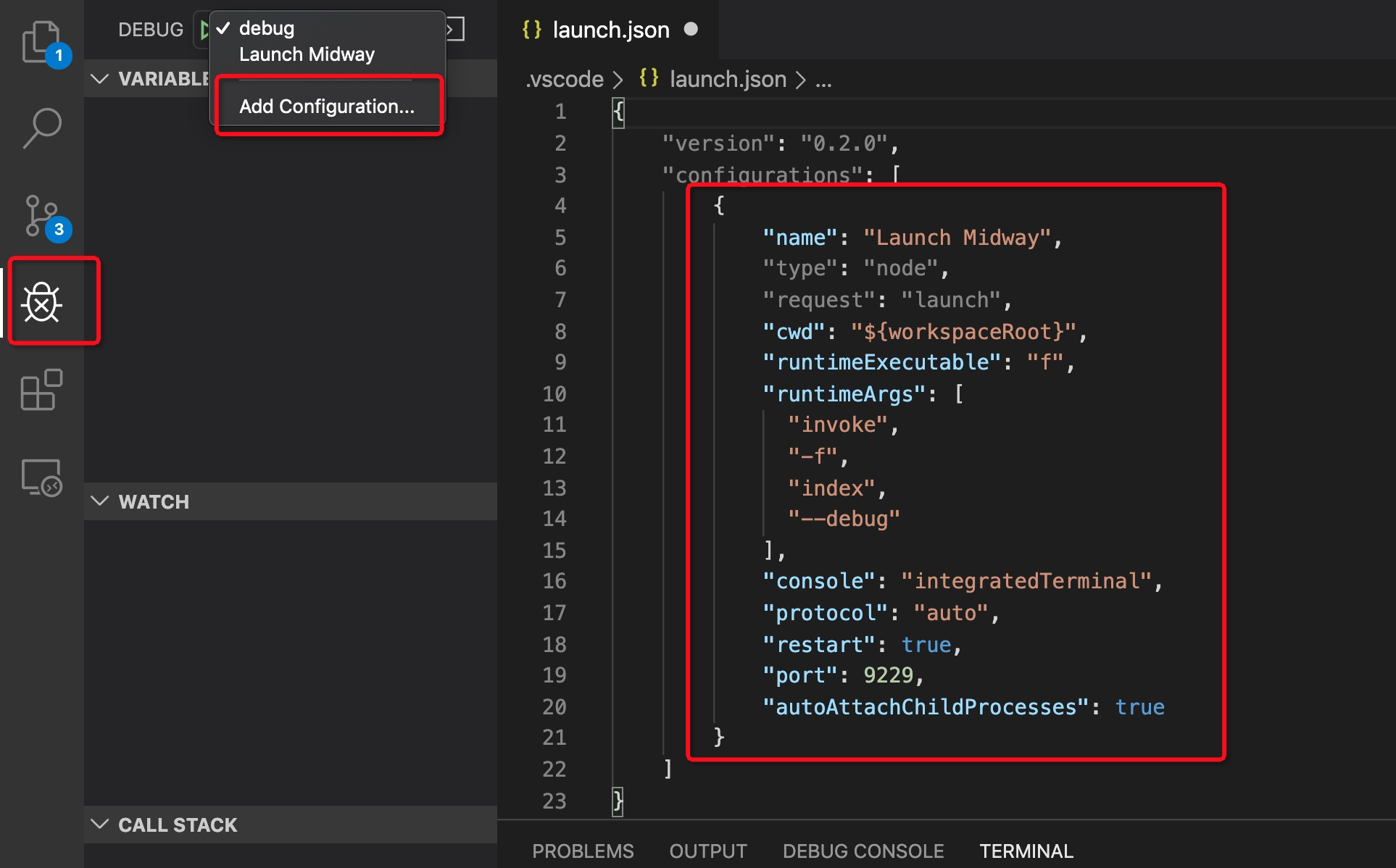Switch to the PROBLEMS panel tab
The height and width of the screenshot is (868, 1396).
click(x=583, y=851)
